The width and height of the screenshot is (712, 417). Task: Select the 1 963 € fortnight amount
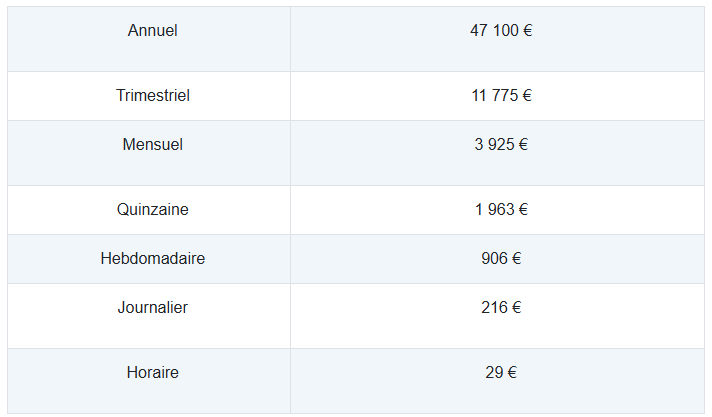(x=501, y=209)
